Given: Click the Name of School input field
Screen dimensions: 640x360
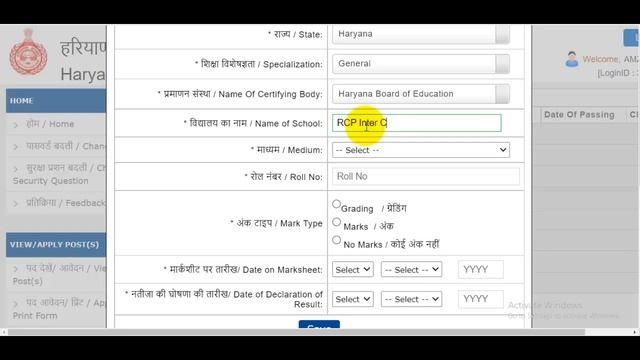Looking at the screenshot, I should 417,123.
